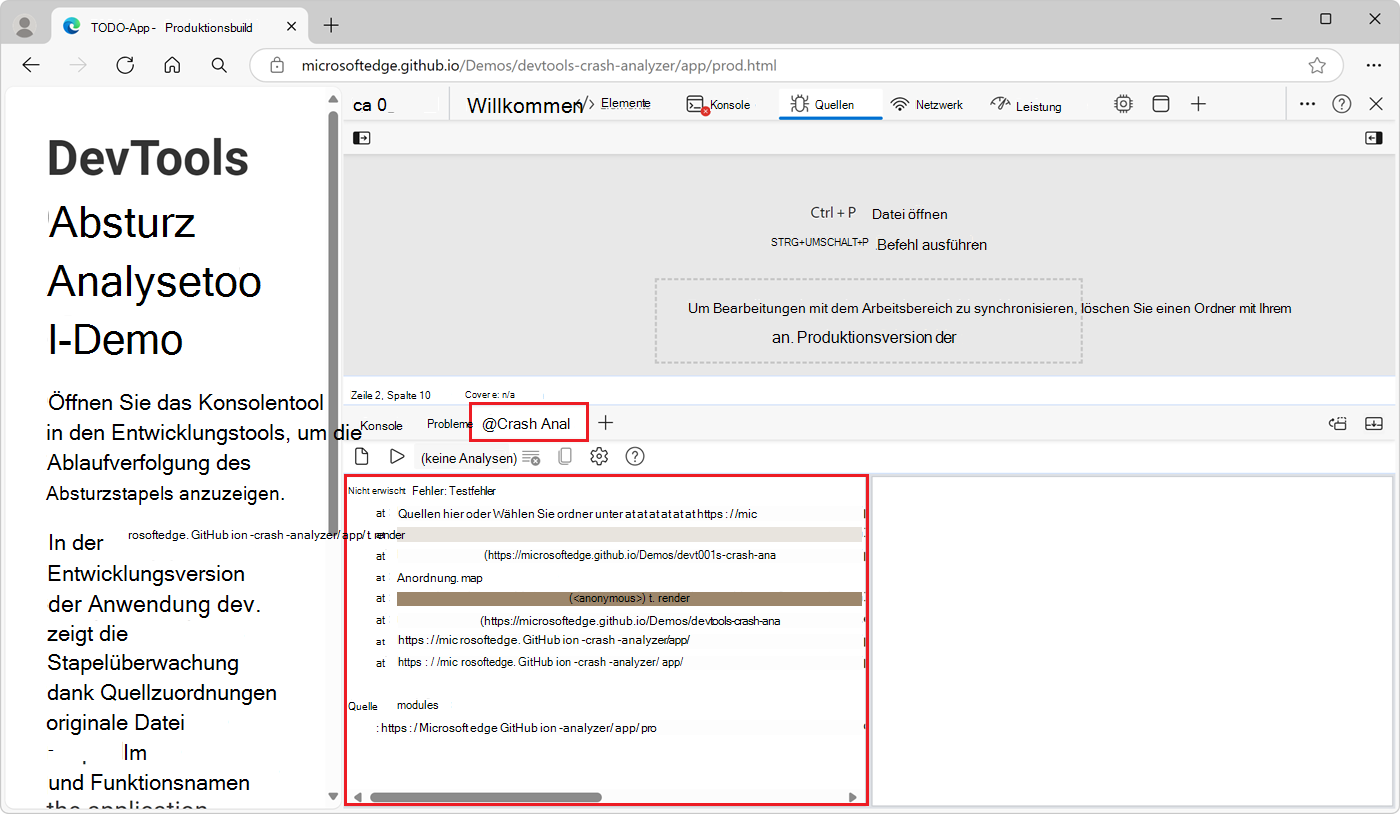Clear analyses using the filter-clear icon
Viewport: 1400px width, 814px height.
pyautogui.click(x=531, y=457)
